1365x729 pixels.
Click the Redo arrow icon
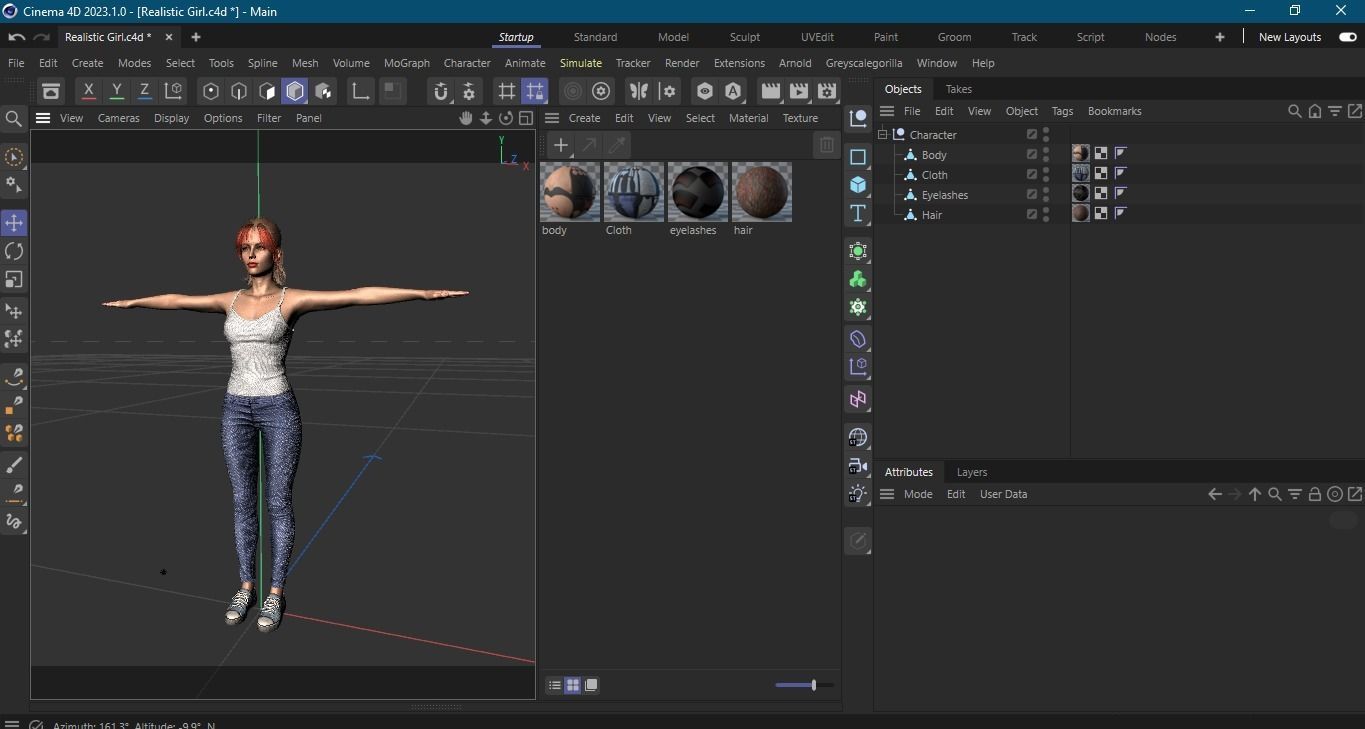tap(41, 37)
